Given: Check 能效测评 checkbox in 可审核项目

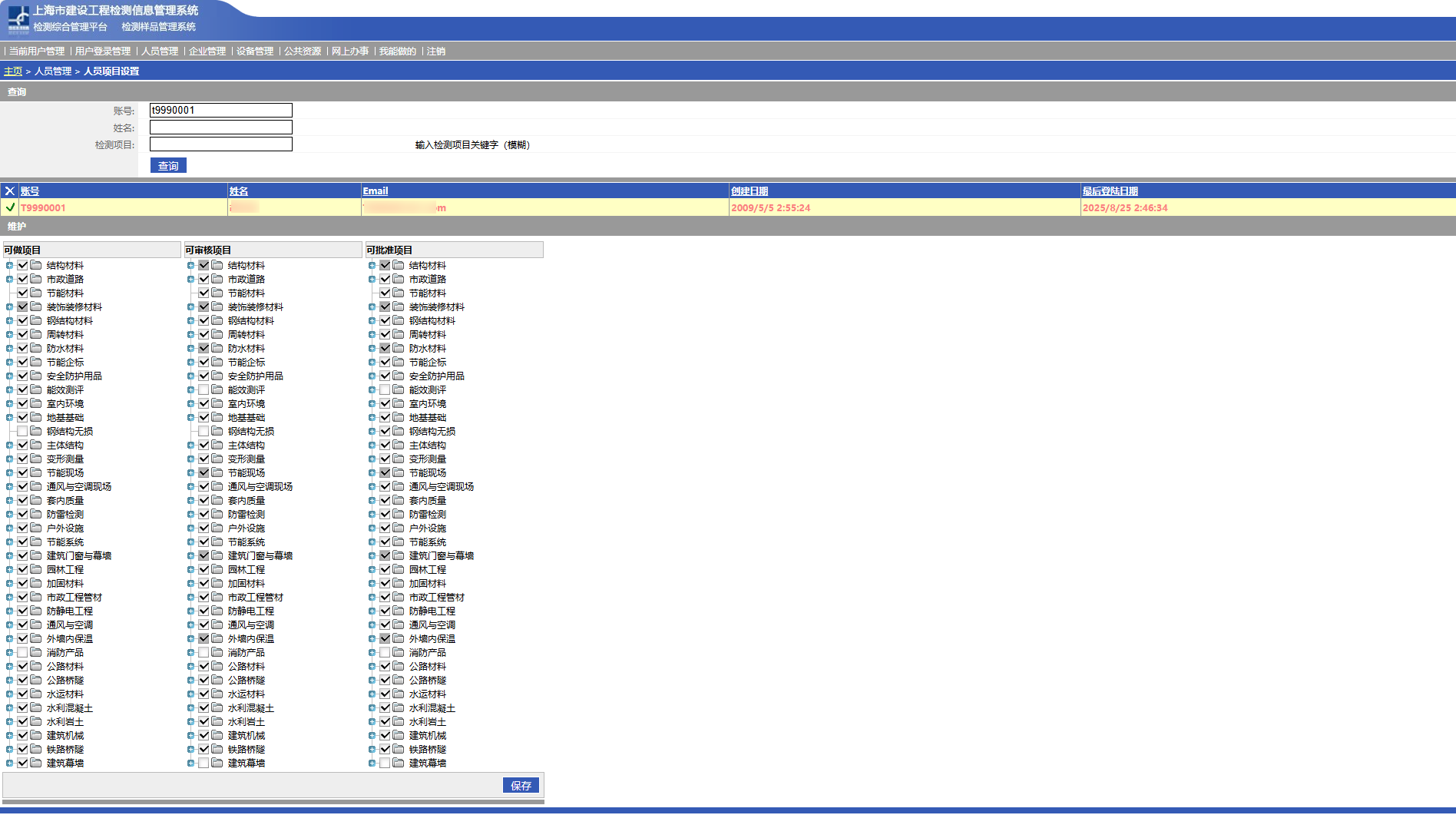Looking at the screenshot, I should coord(204,390).
